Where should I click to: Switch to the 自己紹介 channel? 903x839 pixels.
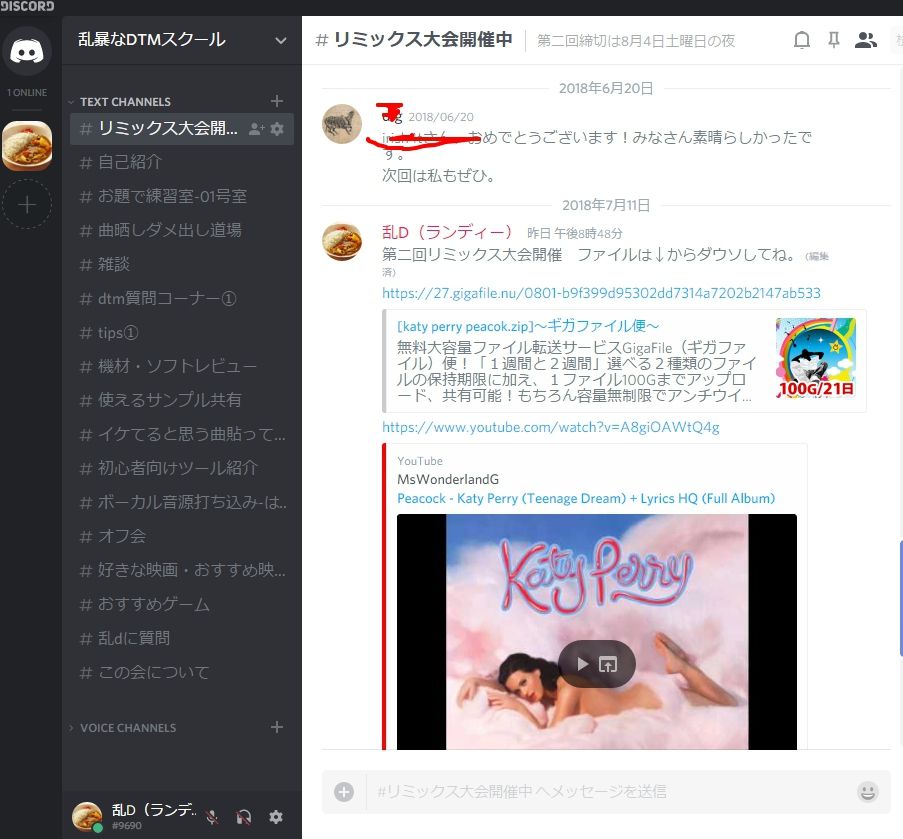pos(181,162)
